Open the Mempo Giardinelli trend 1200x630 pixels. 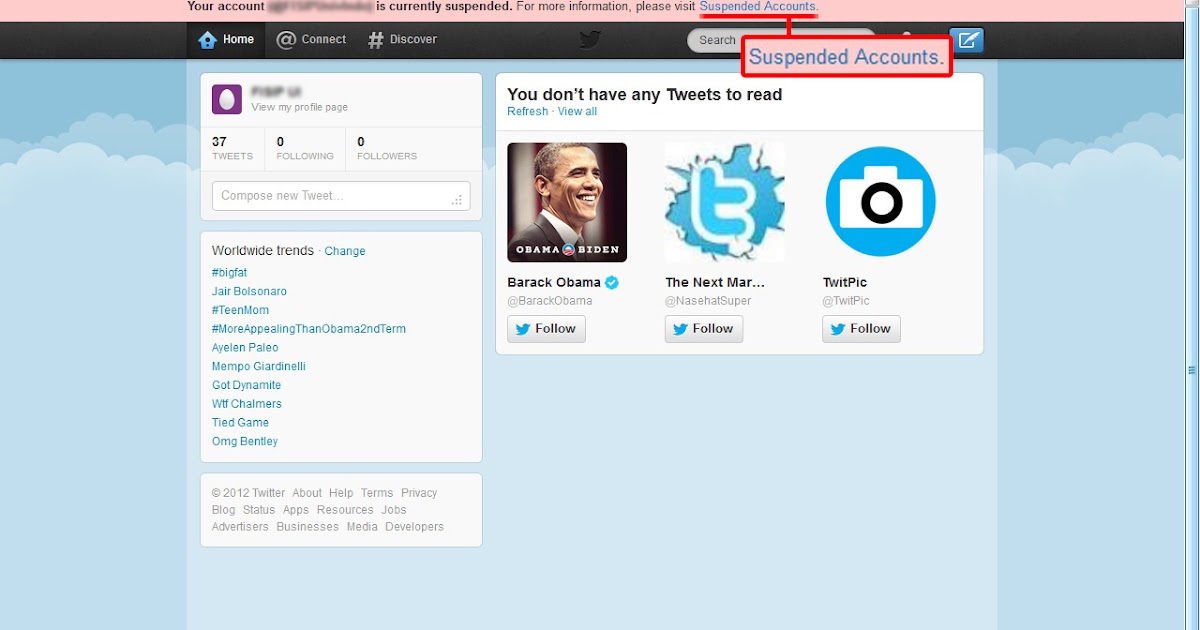pos(259,366)
